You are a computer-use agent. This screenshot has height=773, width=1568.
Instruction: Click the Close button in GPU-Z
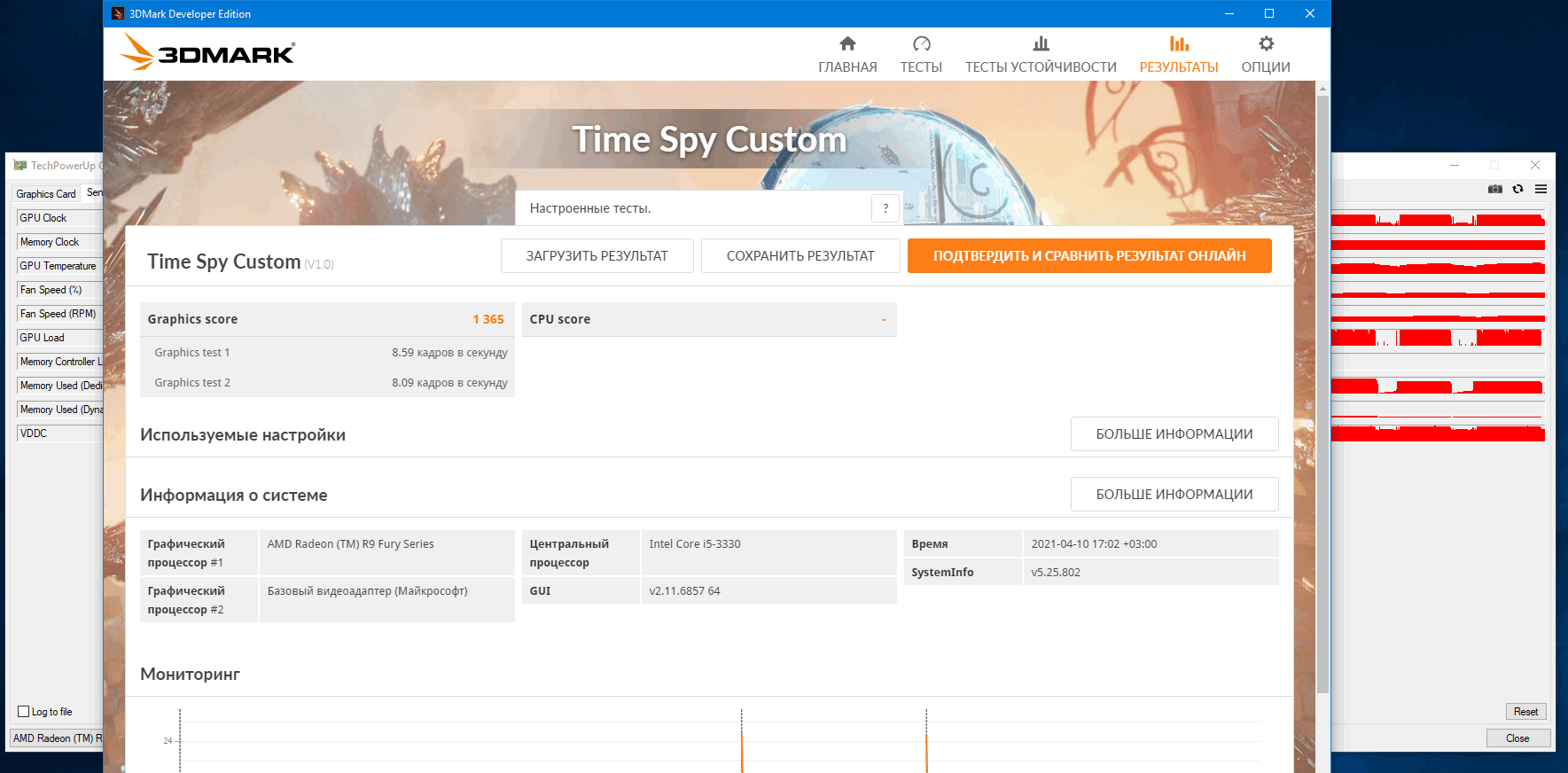click(x=1517, y=738)
